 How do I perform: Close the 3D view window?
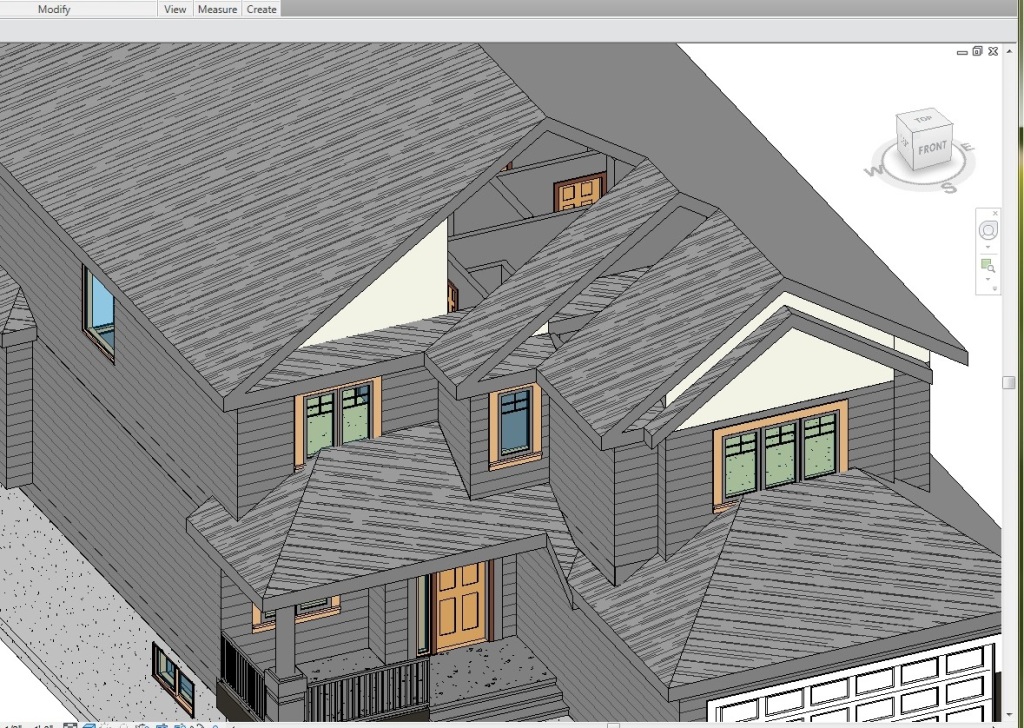pyautogui.click(x=993, y=51)
